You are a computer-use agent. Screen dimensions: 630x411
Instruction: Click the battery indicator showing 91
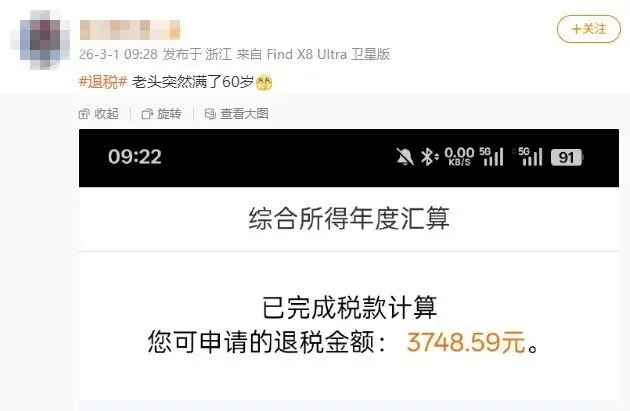pyautogui.click(x=567, y=157)
